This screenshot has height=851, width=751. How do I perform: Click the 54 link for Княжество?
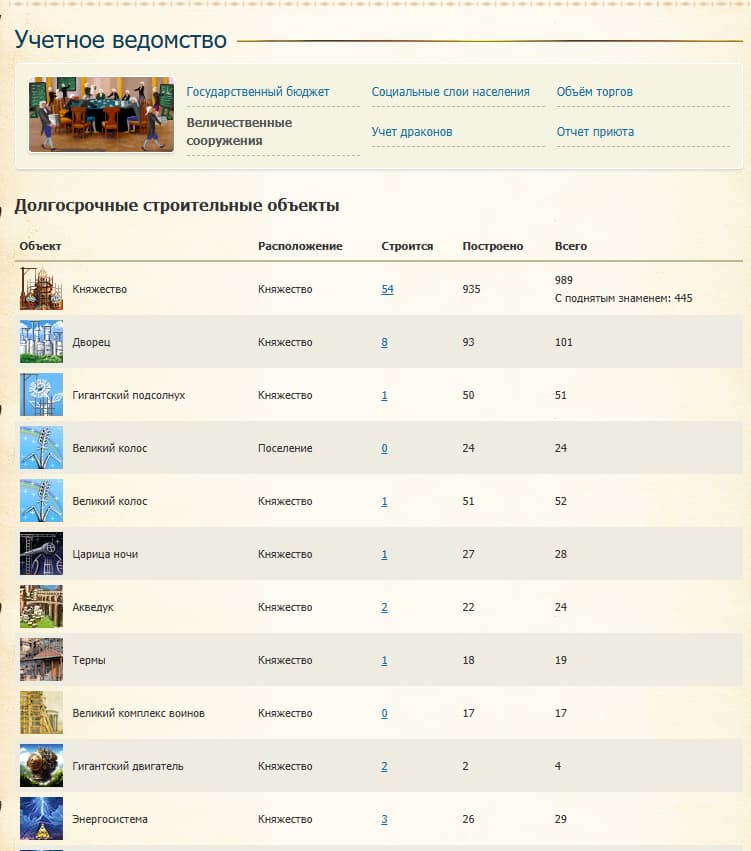[387, 289]
